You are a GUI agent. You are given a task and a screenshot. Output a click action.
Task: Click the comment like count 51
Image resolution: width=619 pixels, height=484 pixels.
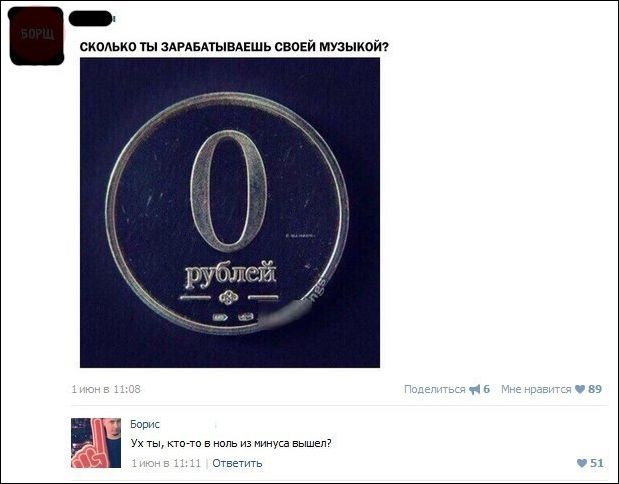597,463
